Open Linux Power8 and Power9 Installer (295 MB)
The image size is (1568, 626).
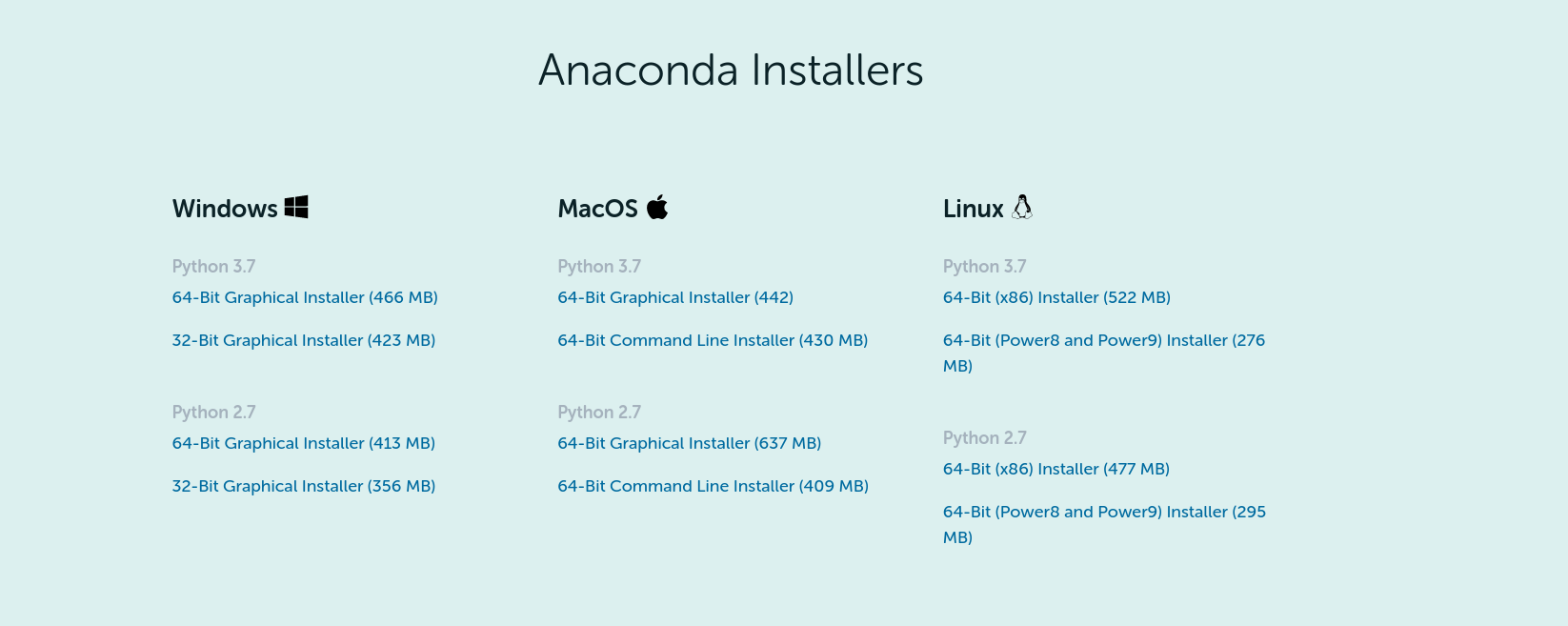click(x=1104, y=512)
